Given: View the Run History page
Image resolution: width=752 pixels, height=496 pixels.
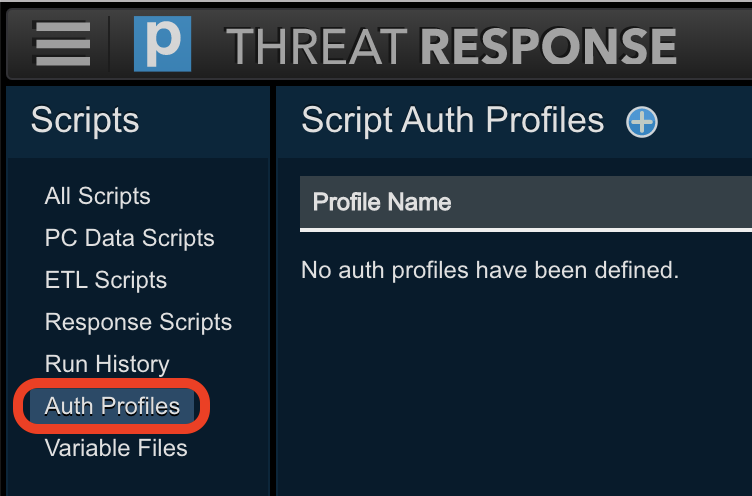Looking at the screenshot, I should (x=107, y=364).
